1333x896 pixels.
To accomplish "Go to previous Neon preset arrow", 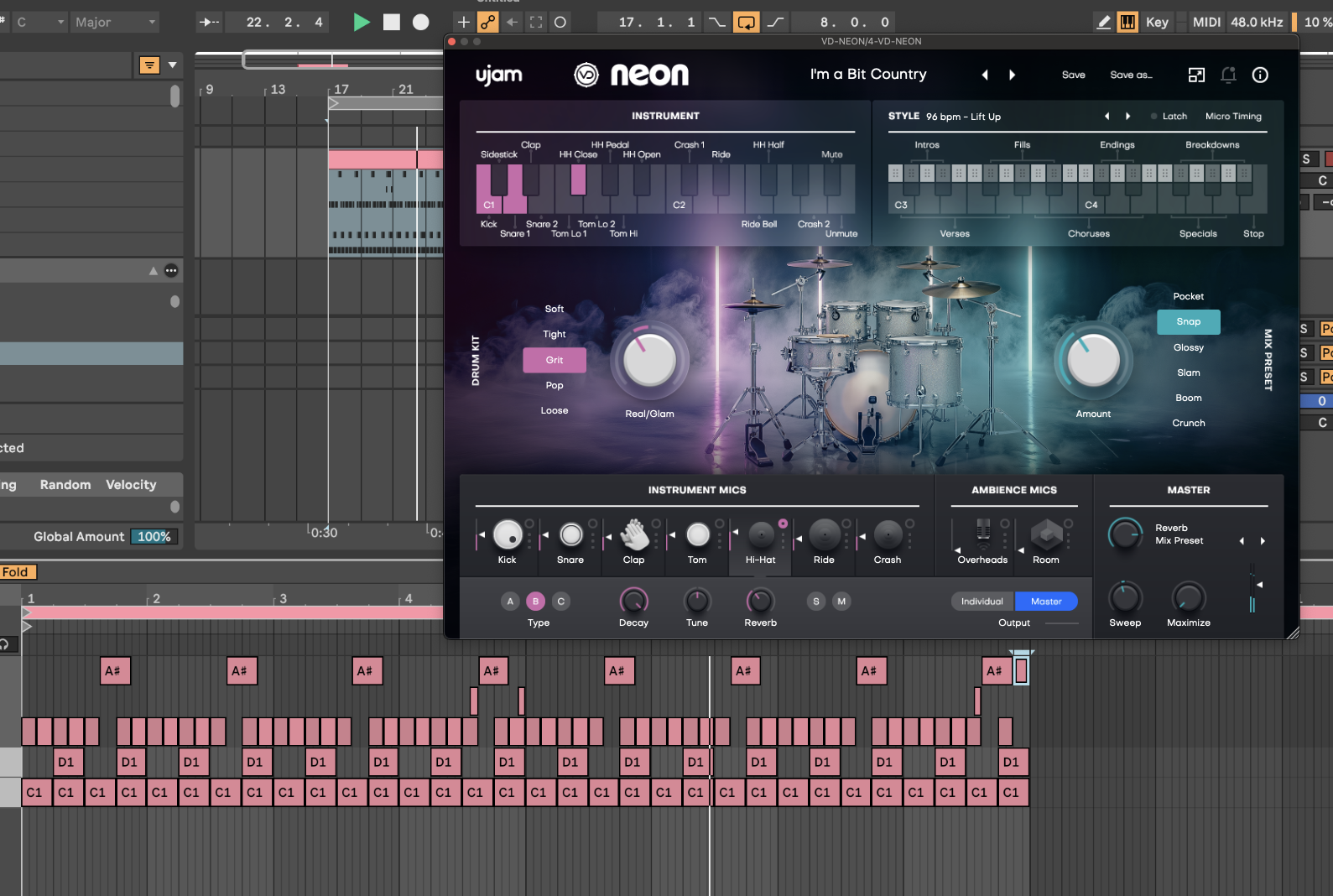I will click(x=985, y=76).
